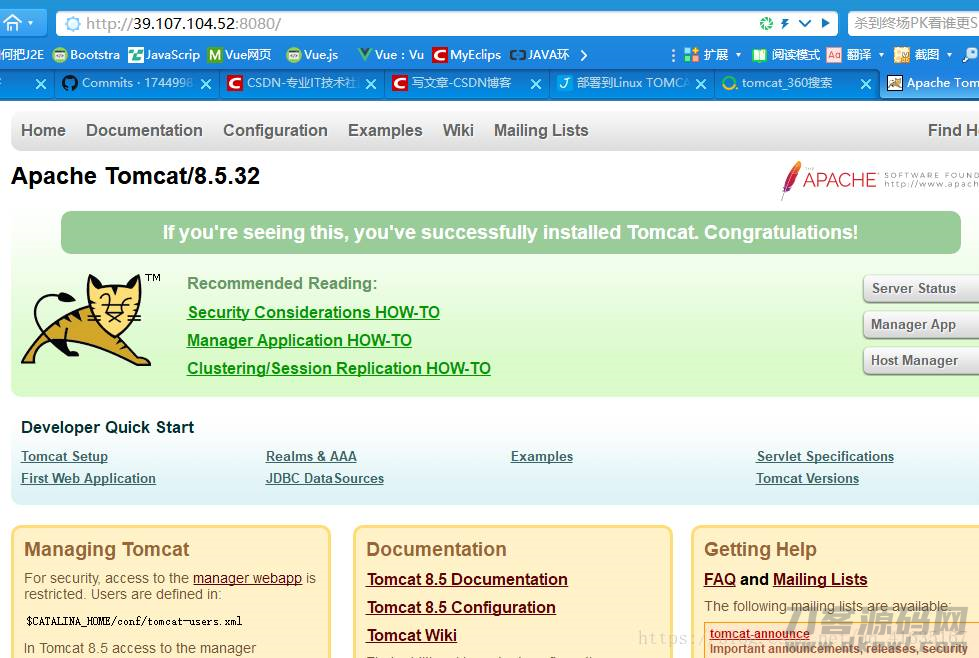Viewport: 979px width, 658px height.
Task: Open the 翻译 dropdown arrow
Action: click(881, 55)
